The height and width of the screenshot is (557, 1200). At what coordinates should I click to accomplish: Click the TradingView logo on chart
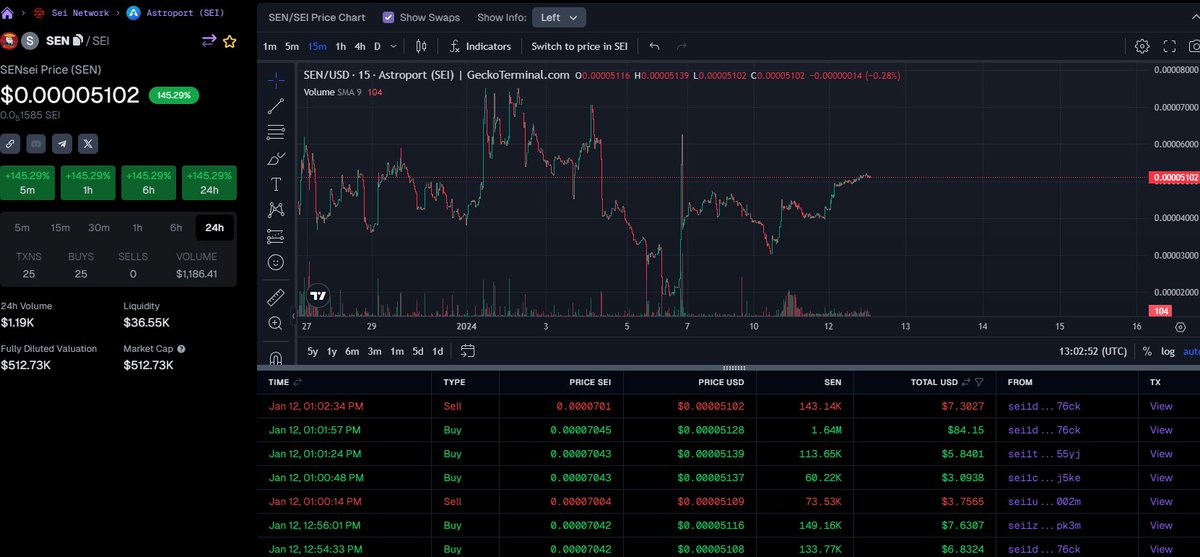pyautogui.click(x=318, y=296)
